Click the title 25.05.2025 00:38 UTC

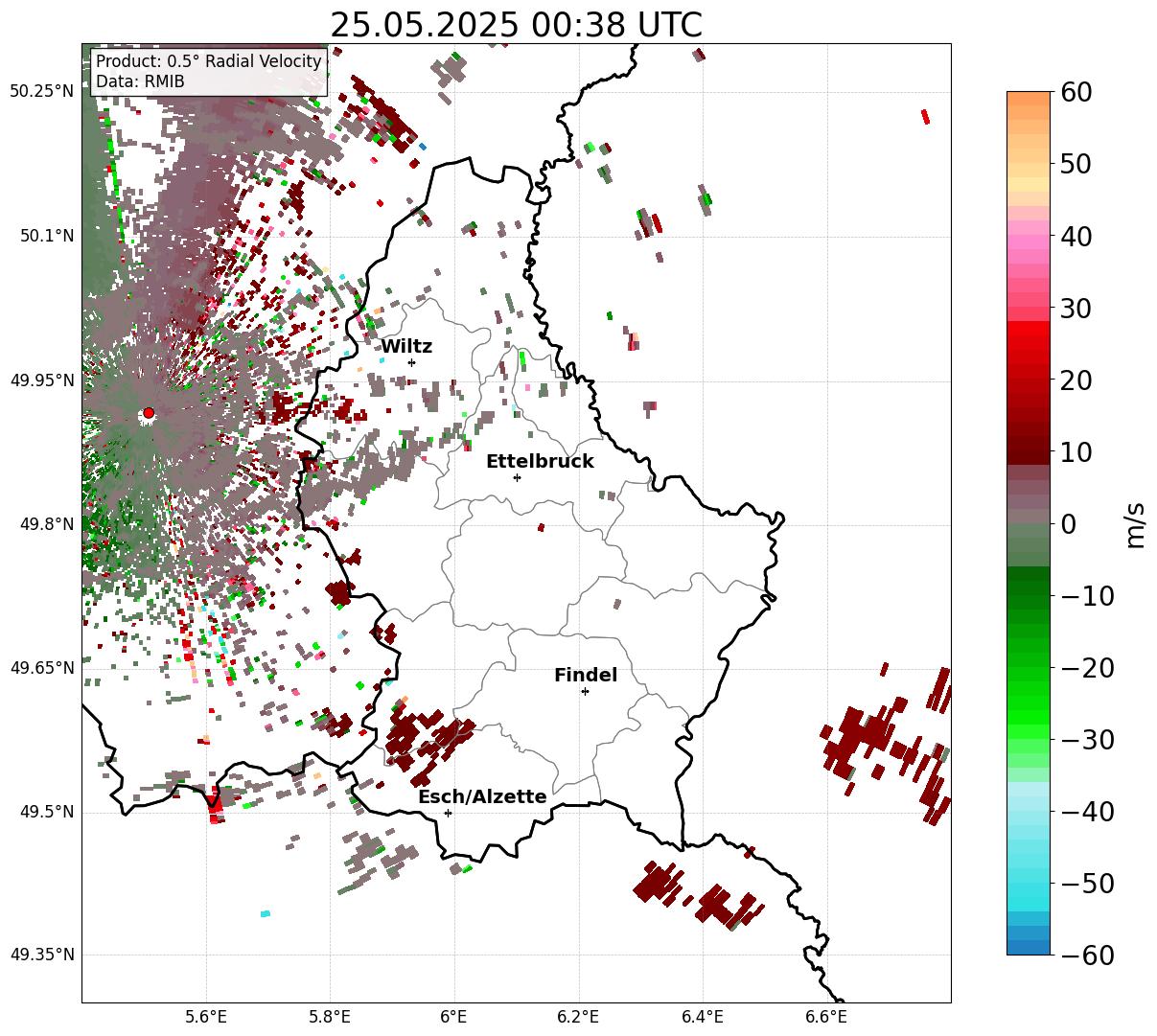[516, 25]
